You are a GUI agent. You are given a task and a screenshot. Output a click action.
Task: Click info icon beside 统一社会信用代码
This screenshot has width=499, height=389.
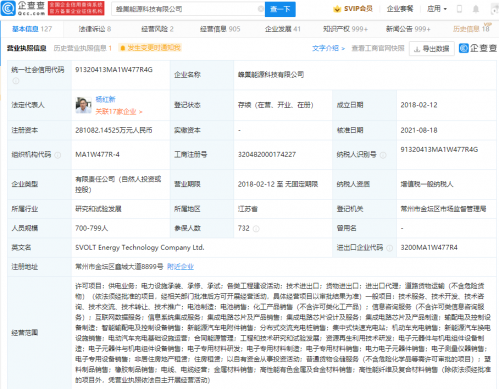[x=16, y=81]
